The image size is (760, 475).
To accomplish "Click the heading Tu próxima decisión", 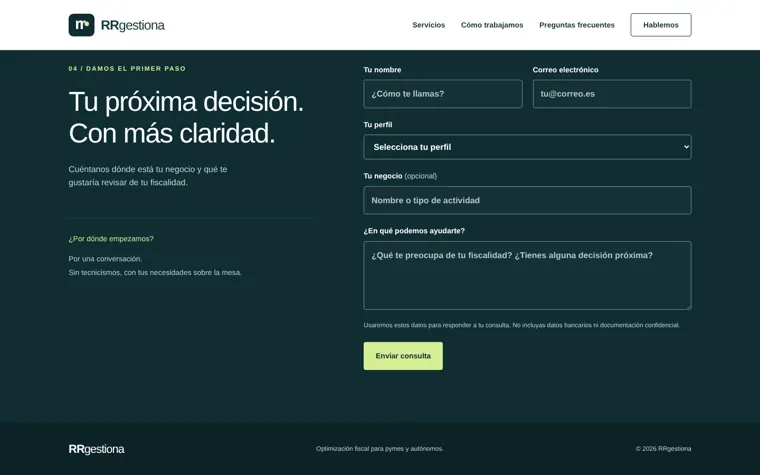I will click(x=186, y=102).
